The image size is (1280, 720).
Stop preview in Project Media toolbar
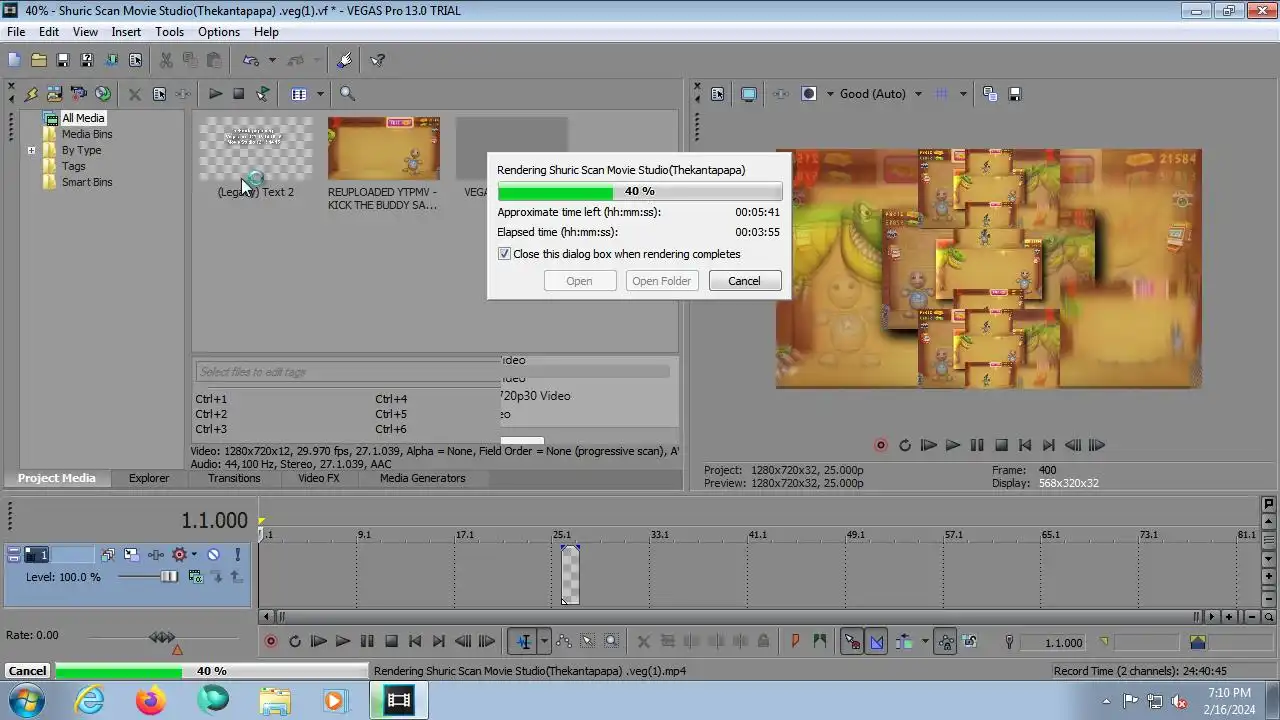tap(238, 94)
